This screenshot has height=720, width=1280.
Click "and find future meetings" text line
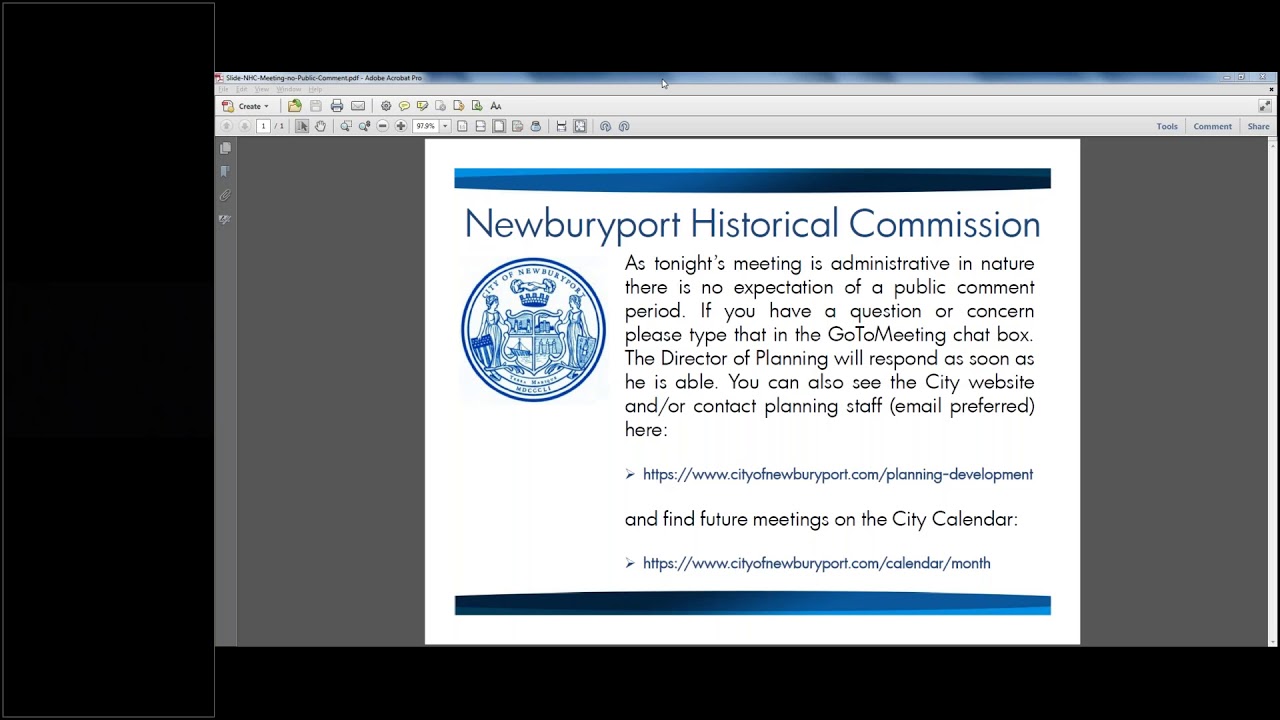[821, 520]
